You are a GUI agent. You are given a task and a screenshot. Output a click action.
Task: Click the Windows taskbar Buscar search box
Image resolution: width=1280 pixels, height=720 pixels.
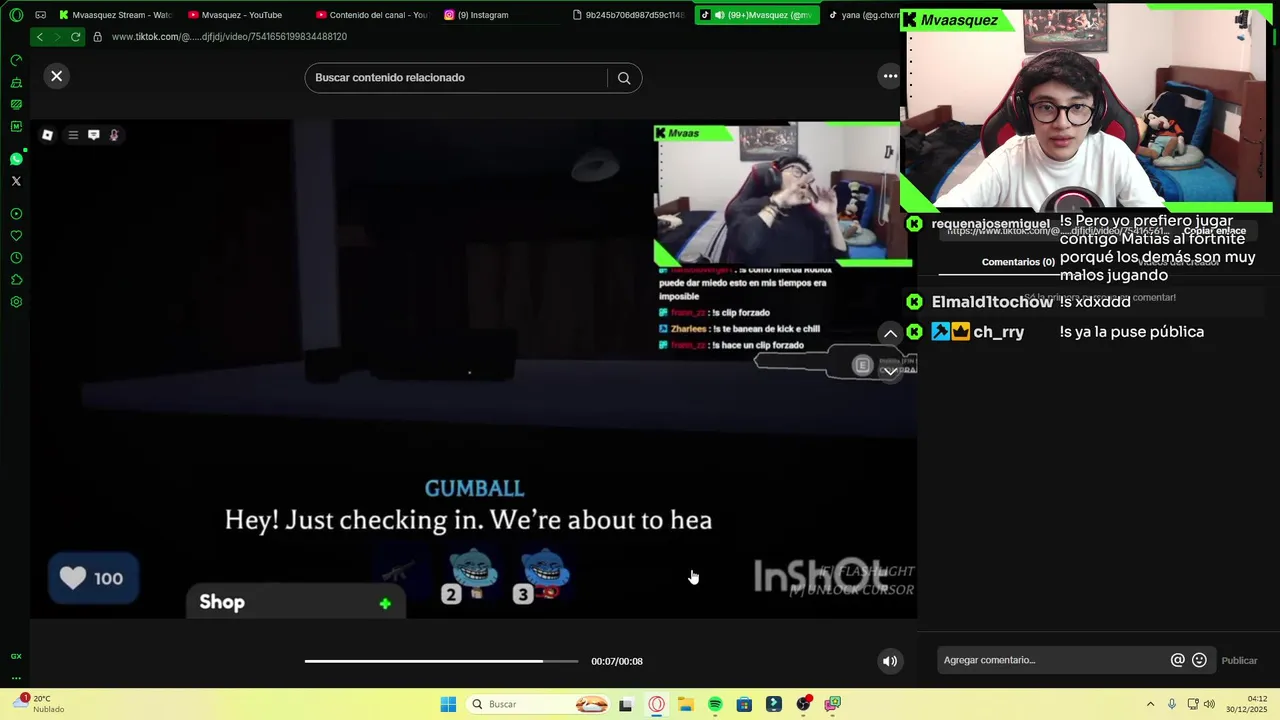point(538,704)
